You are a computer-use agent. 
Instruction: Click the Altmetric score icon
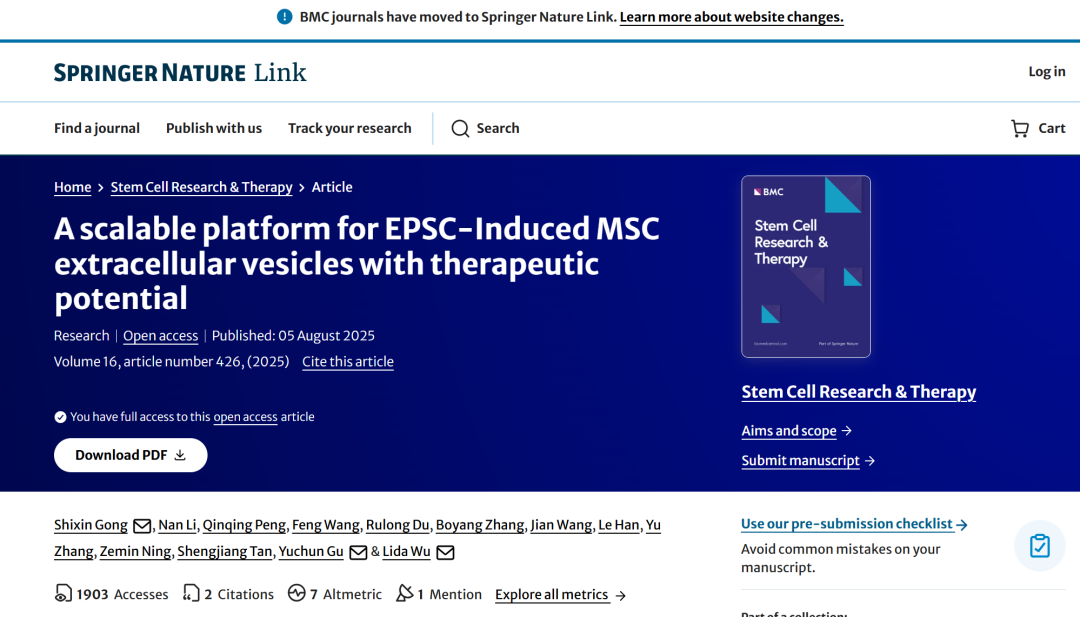point(296,594)
